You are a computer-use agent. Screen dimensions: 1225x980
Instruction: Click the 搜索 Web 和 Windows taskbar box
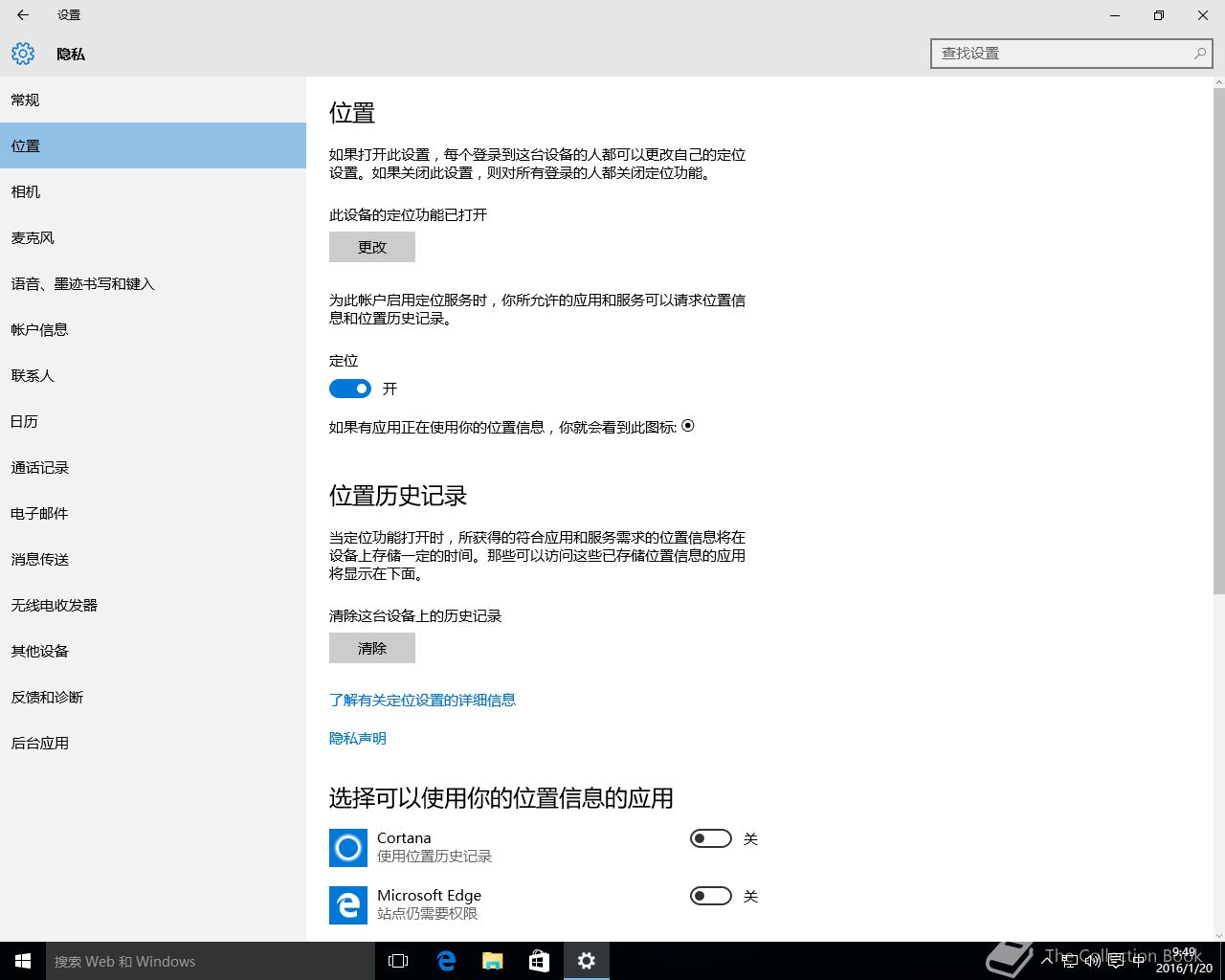tap(211, 961)
